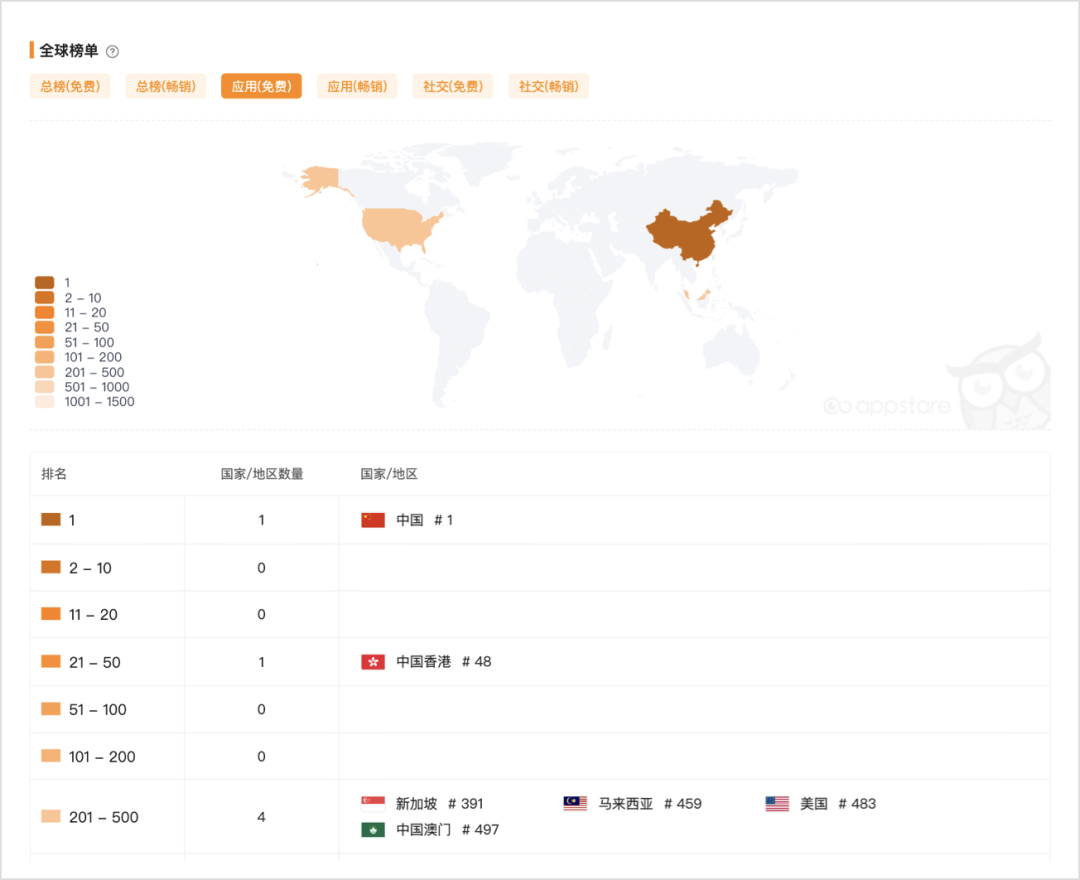Click the 11 – 20 rank row label
Image resolution: width=1080 pixels, height=880 pixels.
pos(93,614)
